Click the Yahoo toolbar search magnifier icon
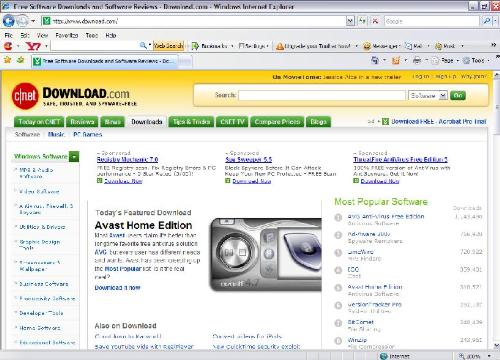This screenshot has width=500, height=360. (143, 45)
